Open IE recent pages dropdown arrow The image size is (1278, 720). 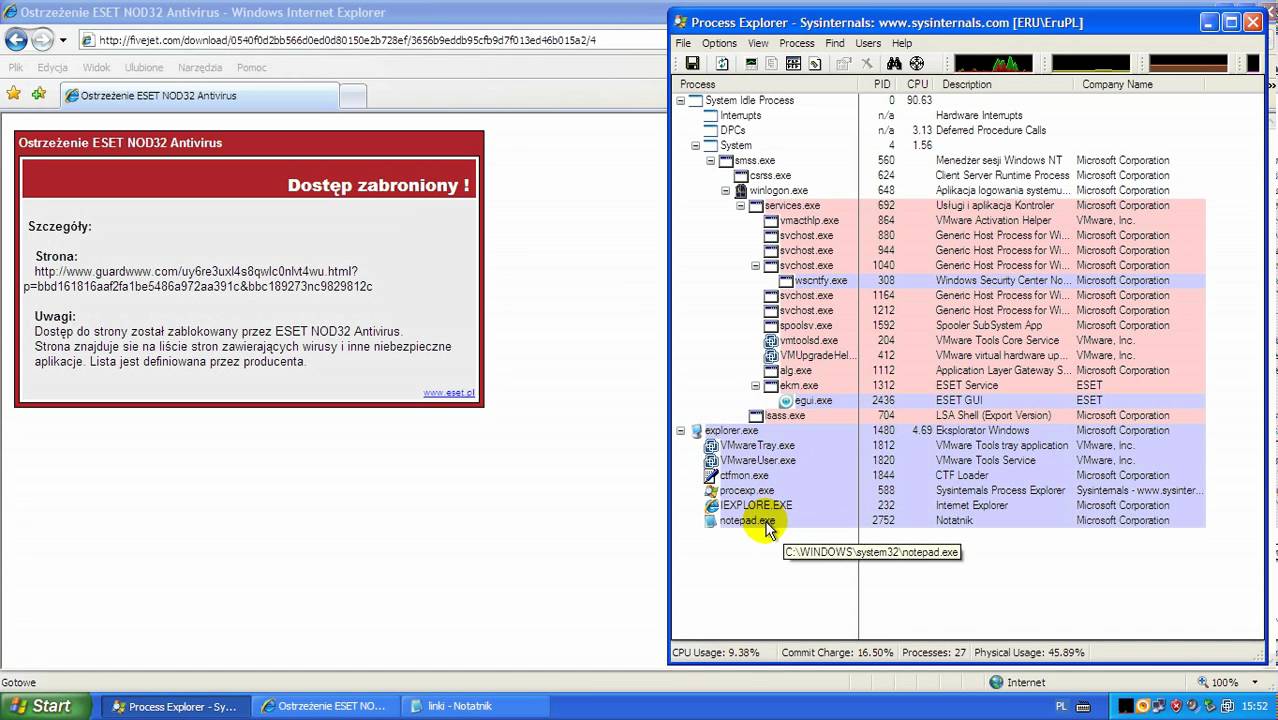coord(63,40)
